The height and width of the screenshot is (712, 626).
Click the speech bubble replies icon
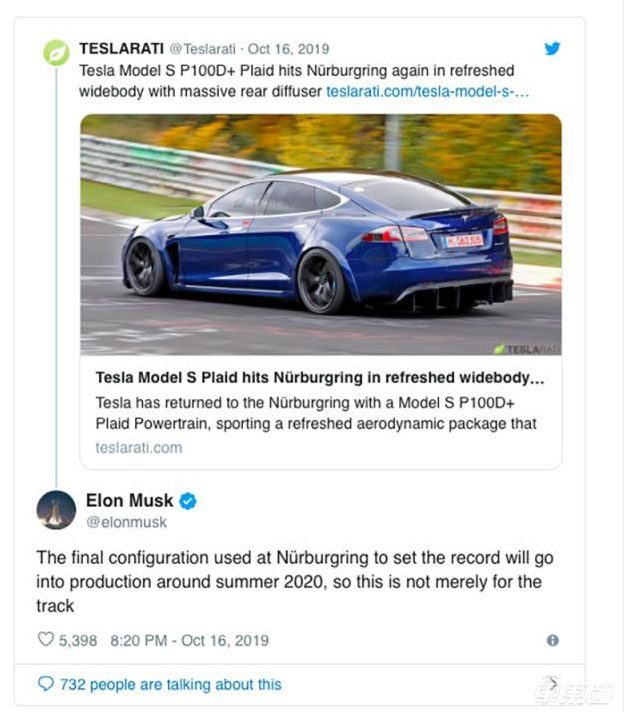(x=45, y=685)
